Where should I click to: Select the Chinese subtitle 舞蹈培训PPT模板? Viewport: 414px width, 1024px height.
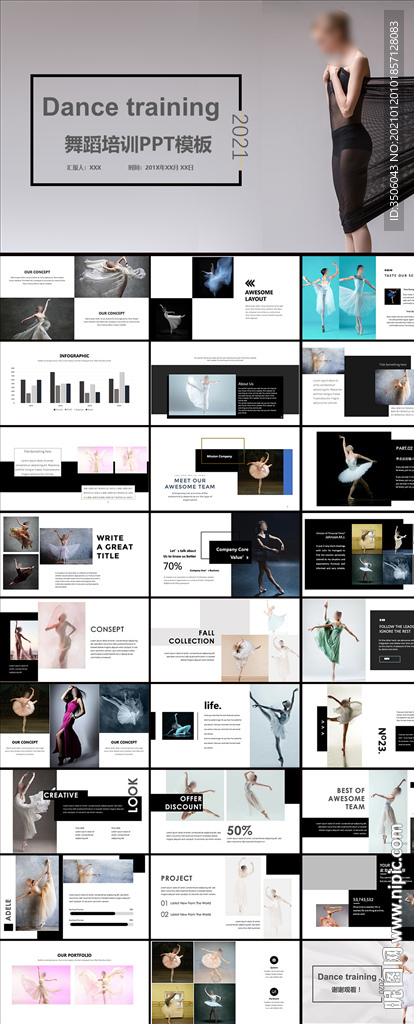click(x=138, y=144)
